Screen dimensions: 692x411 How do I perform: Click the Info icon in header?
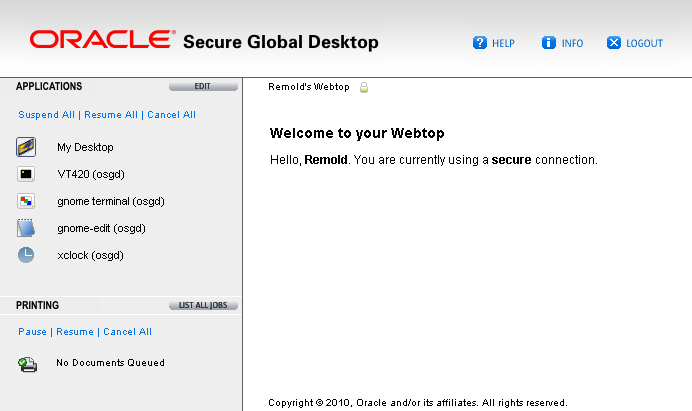click(549, 43)
